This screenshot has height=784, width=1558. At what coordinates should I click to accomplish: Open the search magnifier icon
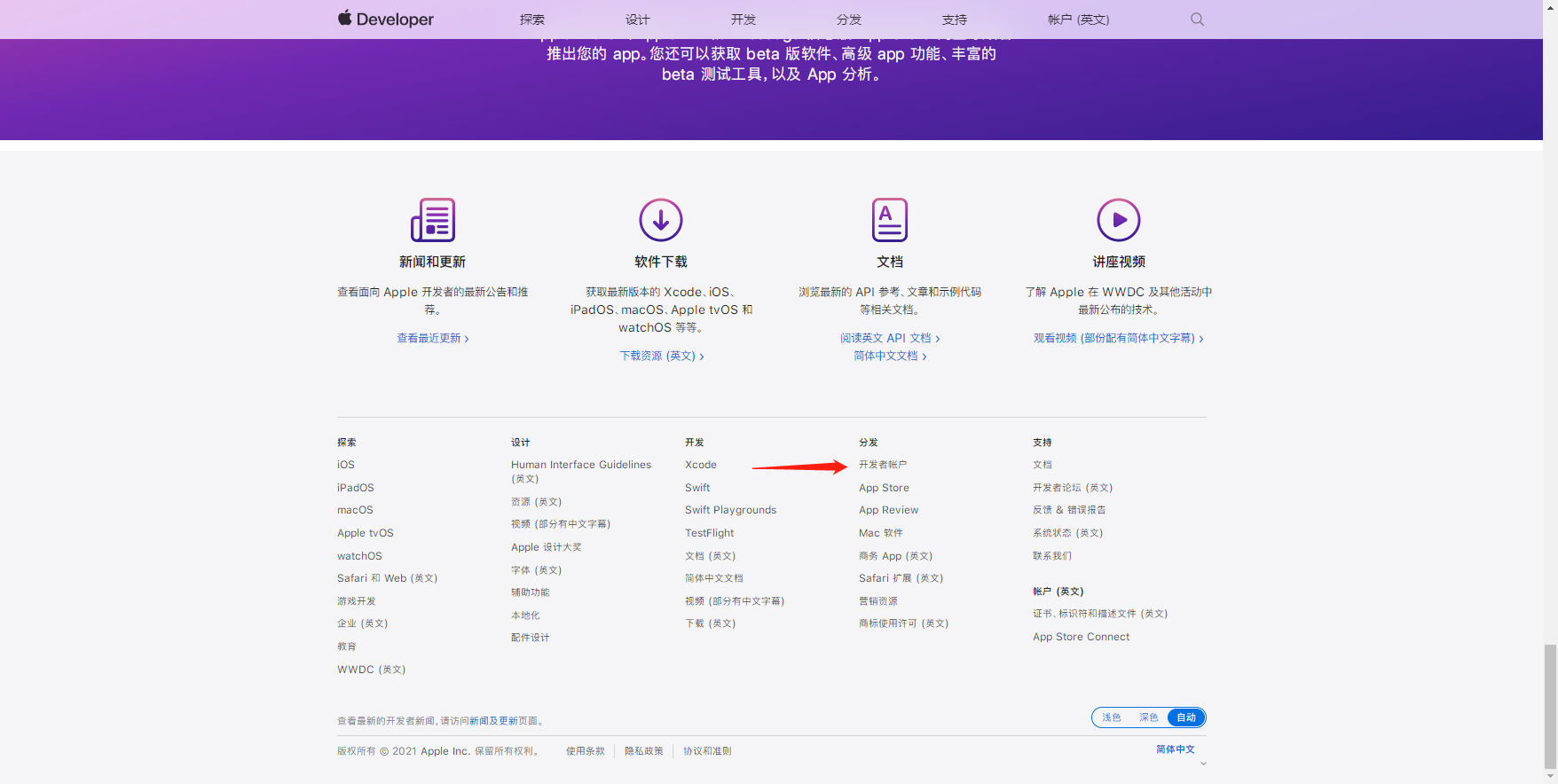coord(1197,20)
